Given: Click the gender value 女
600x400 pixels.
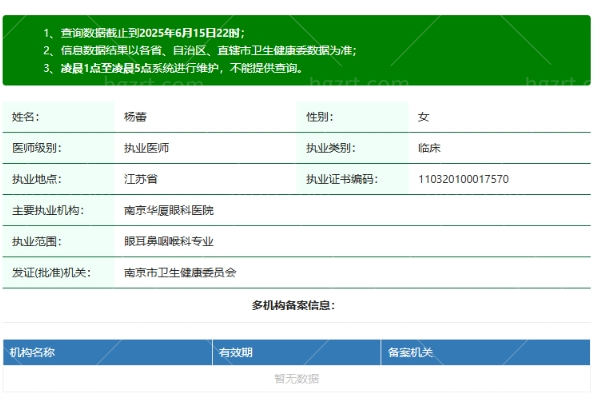Looking at the screenshot, I should coord(423,117).
